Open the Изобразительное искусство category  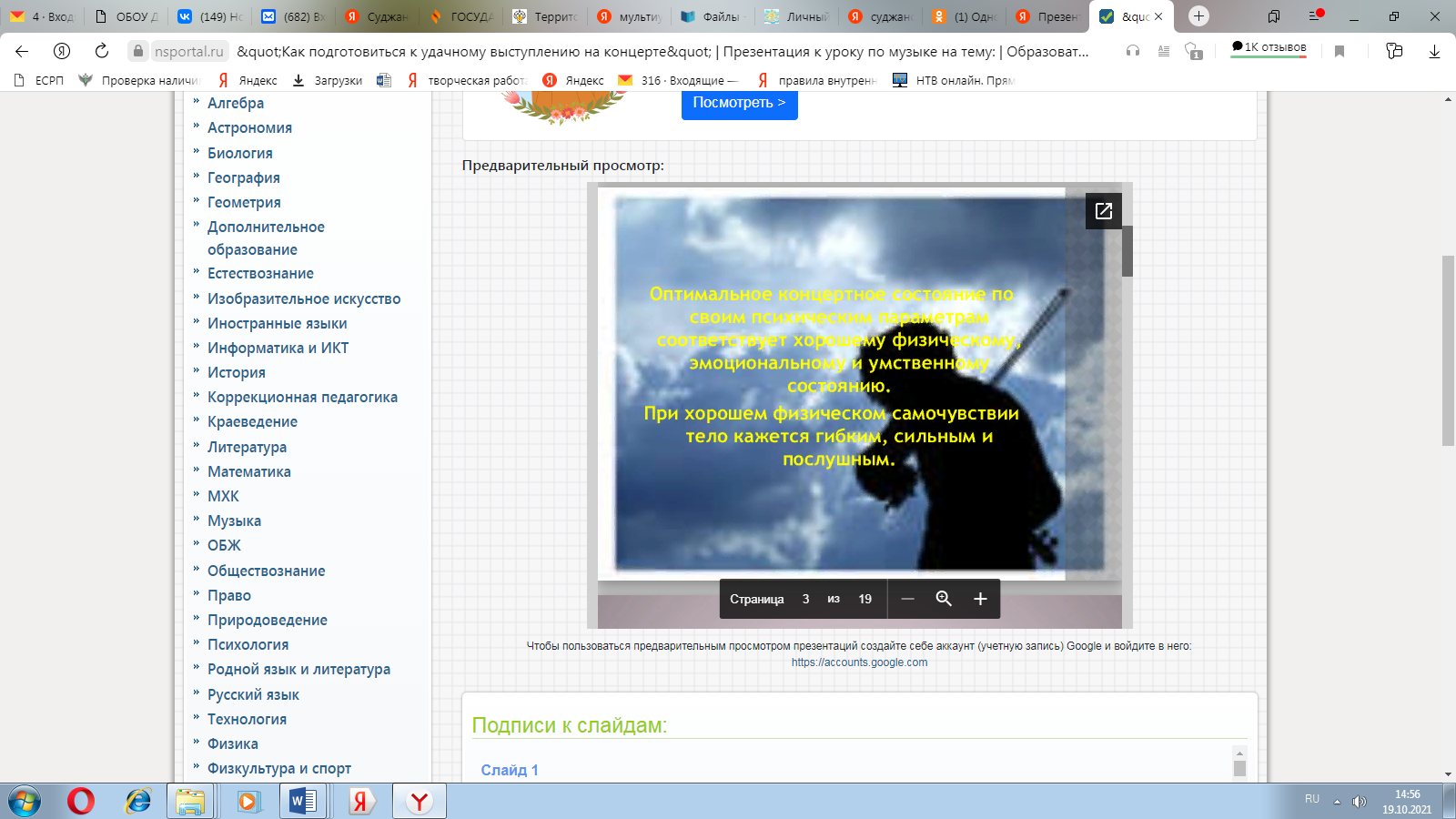point(304,298)
